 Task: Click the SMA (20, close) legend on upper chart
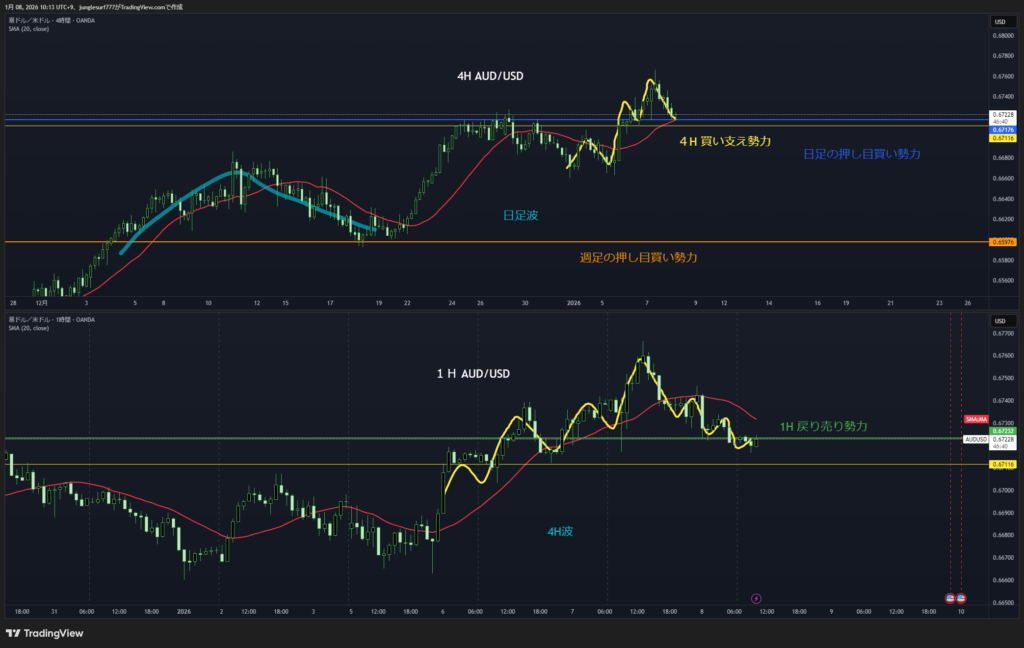tap(28, 29)
